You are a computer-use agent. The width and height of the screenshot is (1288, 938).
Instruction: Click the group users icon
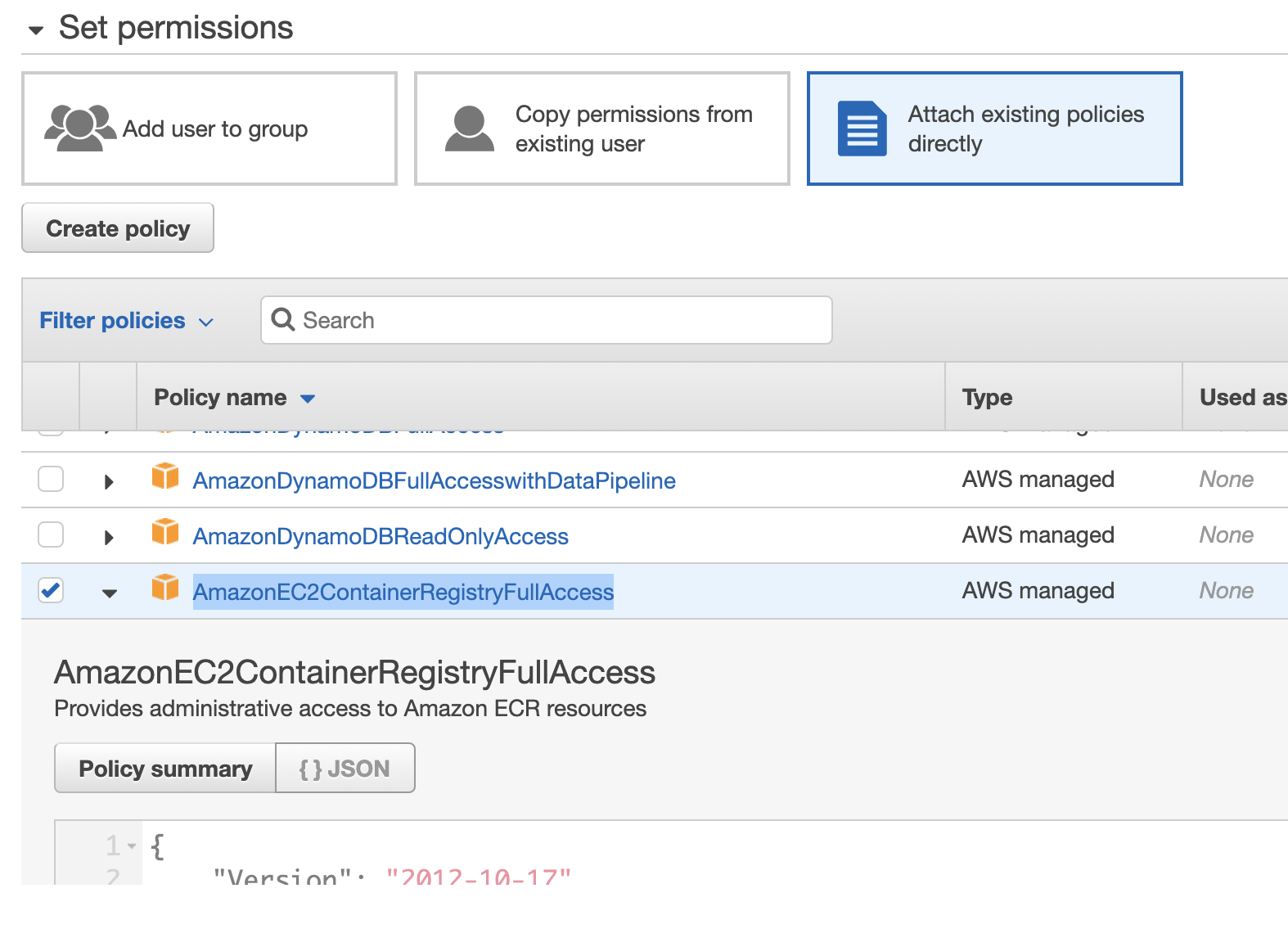(79, 128)
